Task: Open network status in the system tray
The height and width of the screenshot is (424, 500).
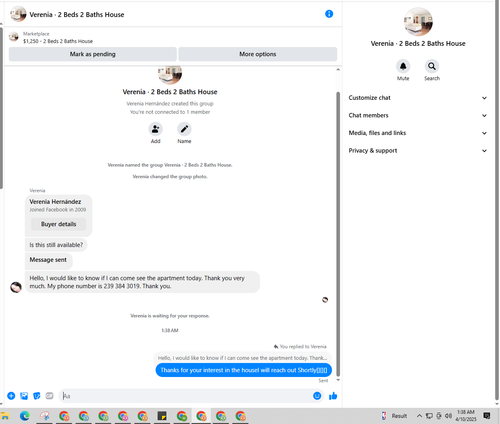Action: pyautogui.click(x=429, y=416)
